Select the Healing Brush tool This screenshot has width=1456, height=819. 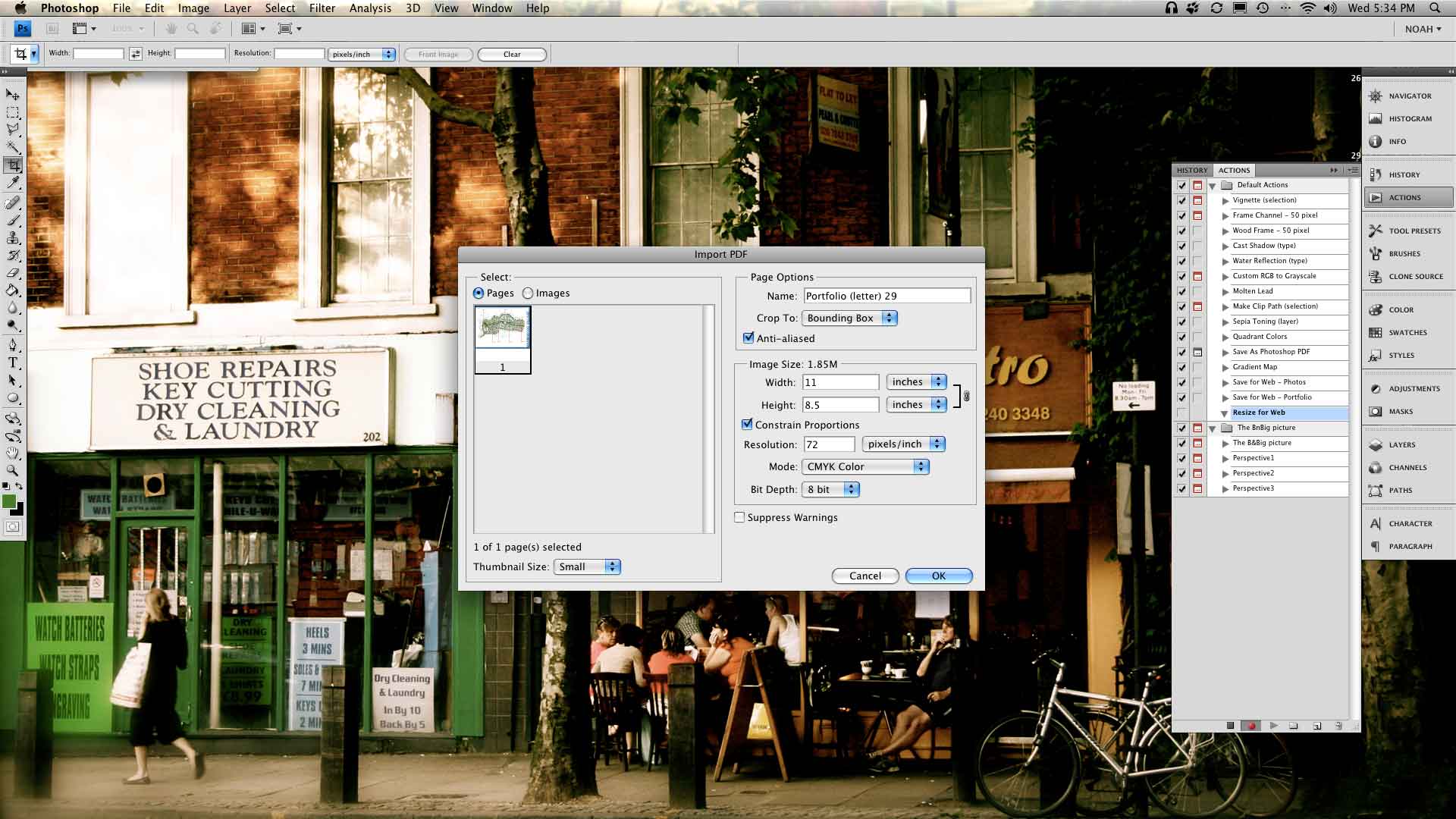(x=13, y=202)
